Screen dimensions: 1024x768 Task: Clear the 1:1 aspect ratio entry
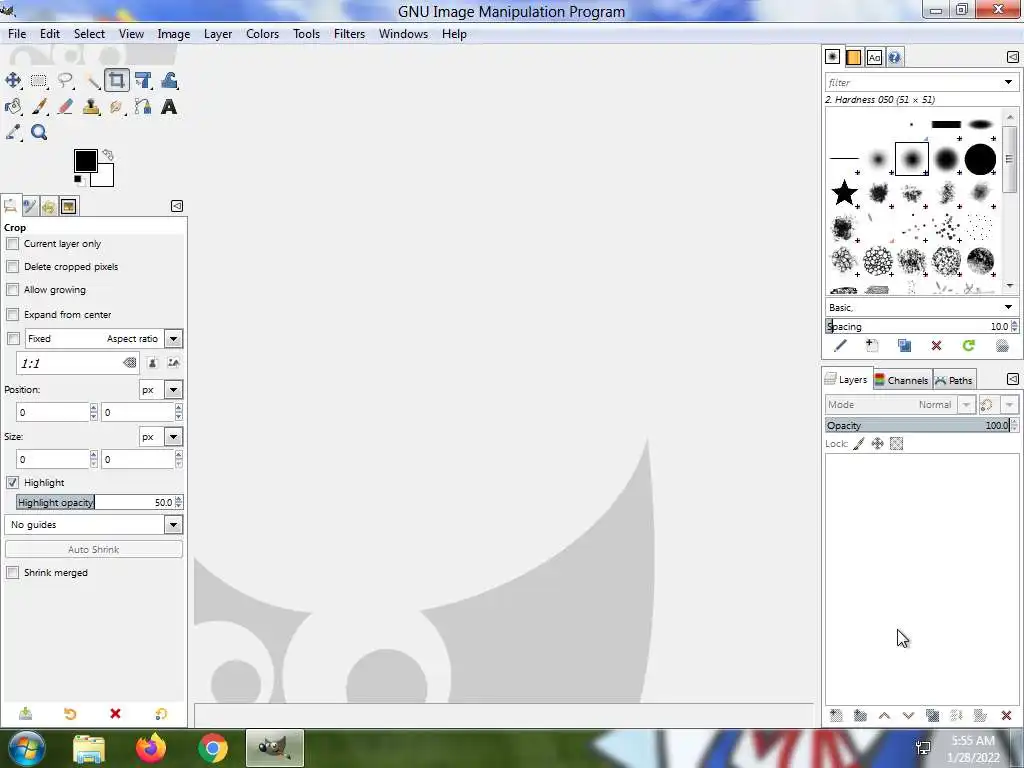(129, 363)
